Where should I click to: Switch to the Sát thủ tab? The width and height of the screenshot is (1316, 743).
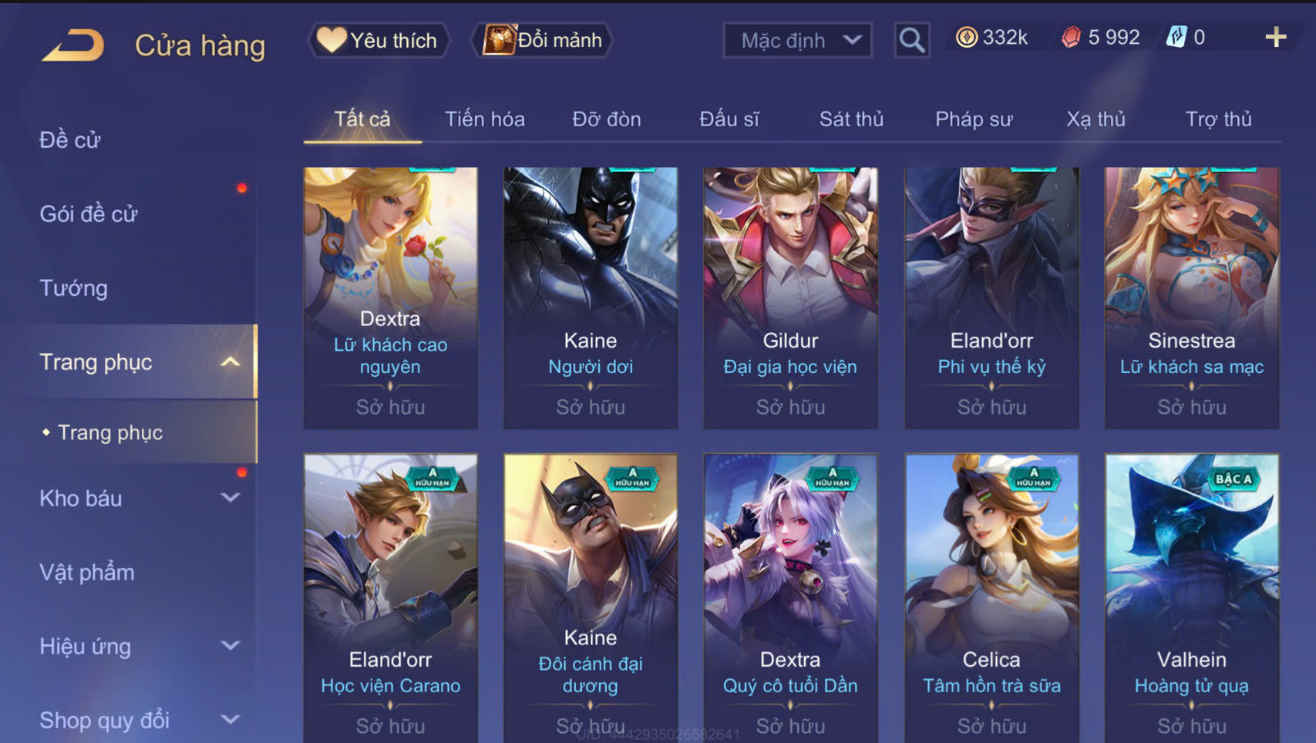(x=851, y=119)
